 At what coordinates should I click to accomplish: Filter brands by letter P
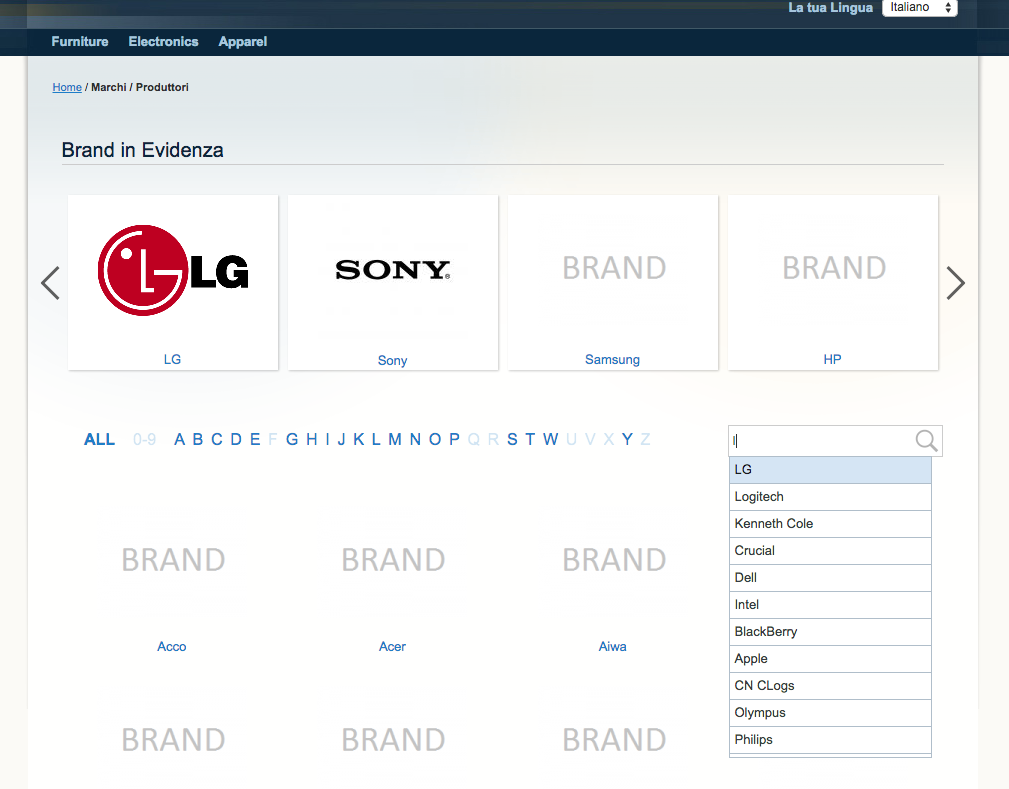coord(454,440)
